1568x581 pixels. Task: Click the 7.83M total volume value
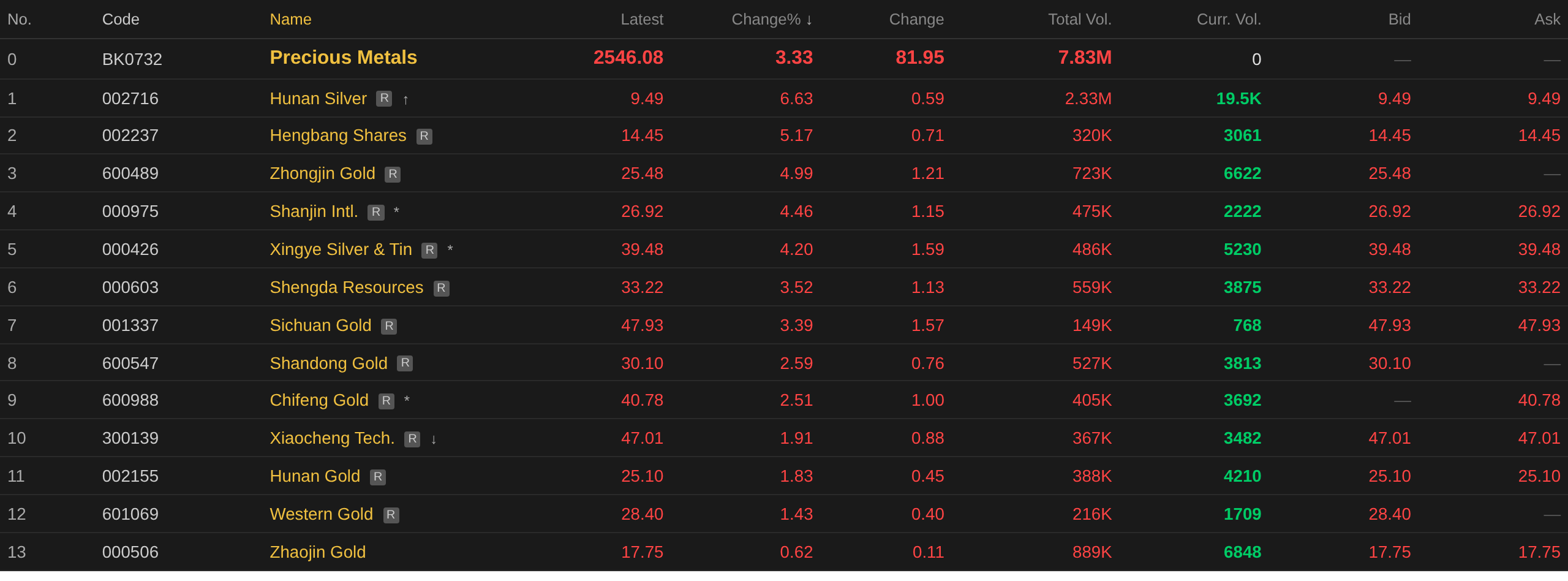[1085, 58]
